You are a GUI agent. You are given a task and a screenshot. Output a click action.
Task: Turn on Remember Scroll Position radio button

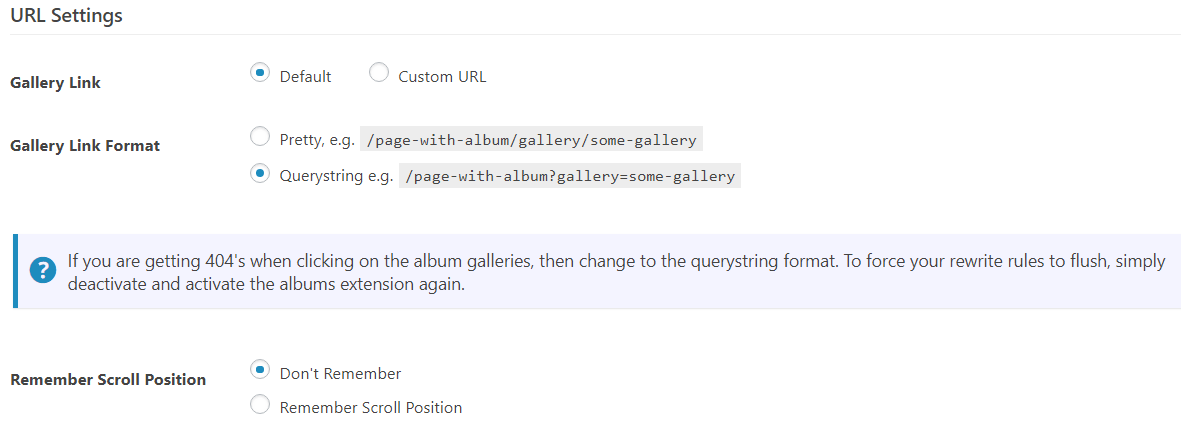(x=260, y=405)
